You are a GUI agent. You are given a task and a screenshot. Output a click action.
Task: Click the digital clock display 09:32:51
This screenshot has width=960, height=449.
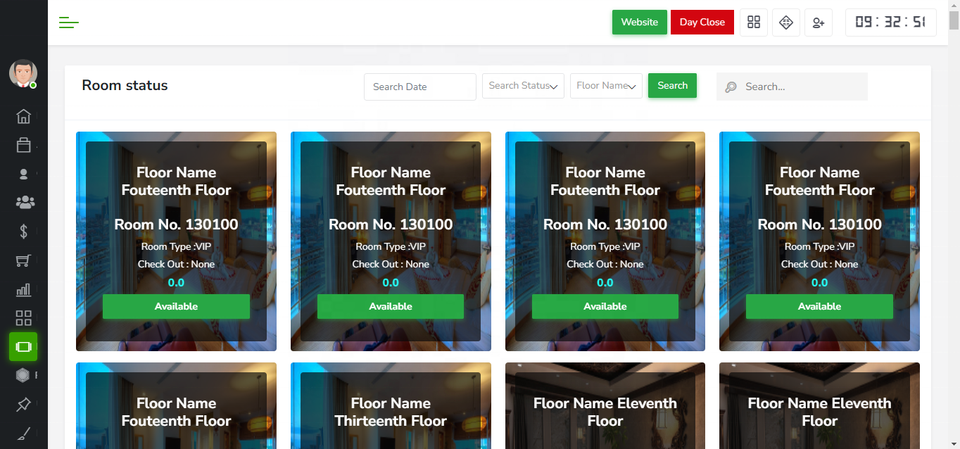pos(891,23)
